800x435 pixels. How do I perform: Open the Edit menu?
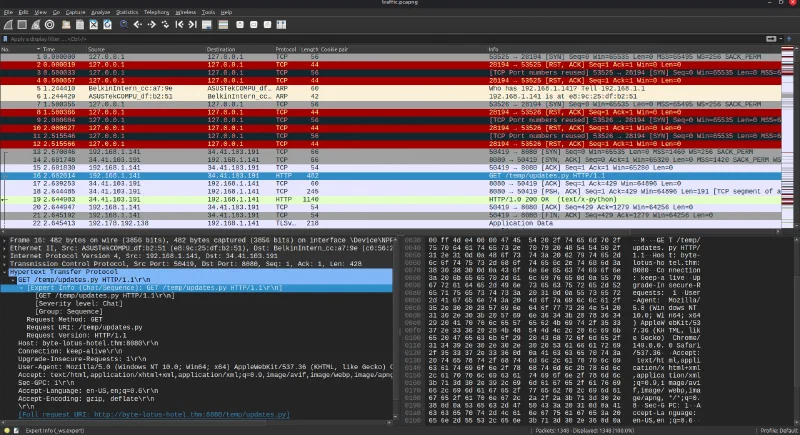[23, 12]
